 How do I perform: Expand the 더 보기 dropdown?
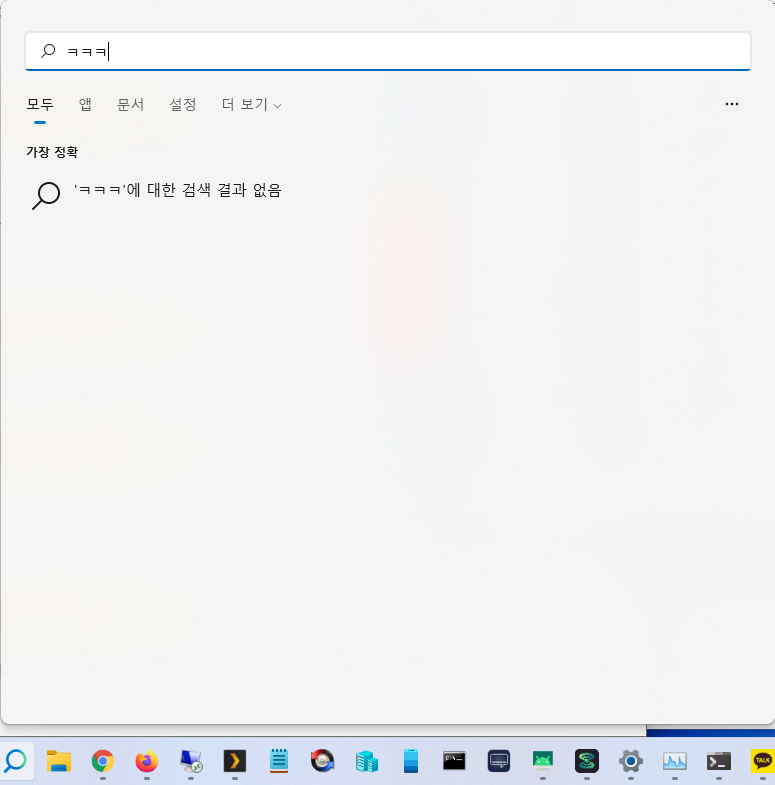(x=251, y=104)
